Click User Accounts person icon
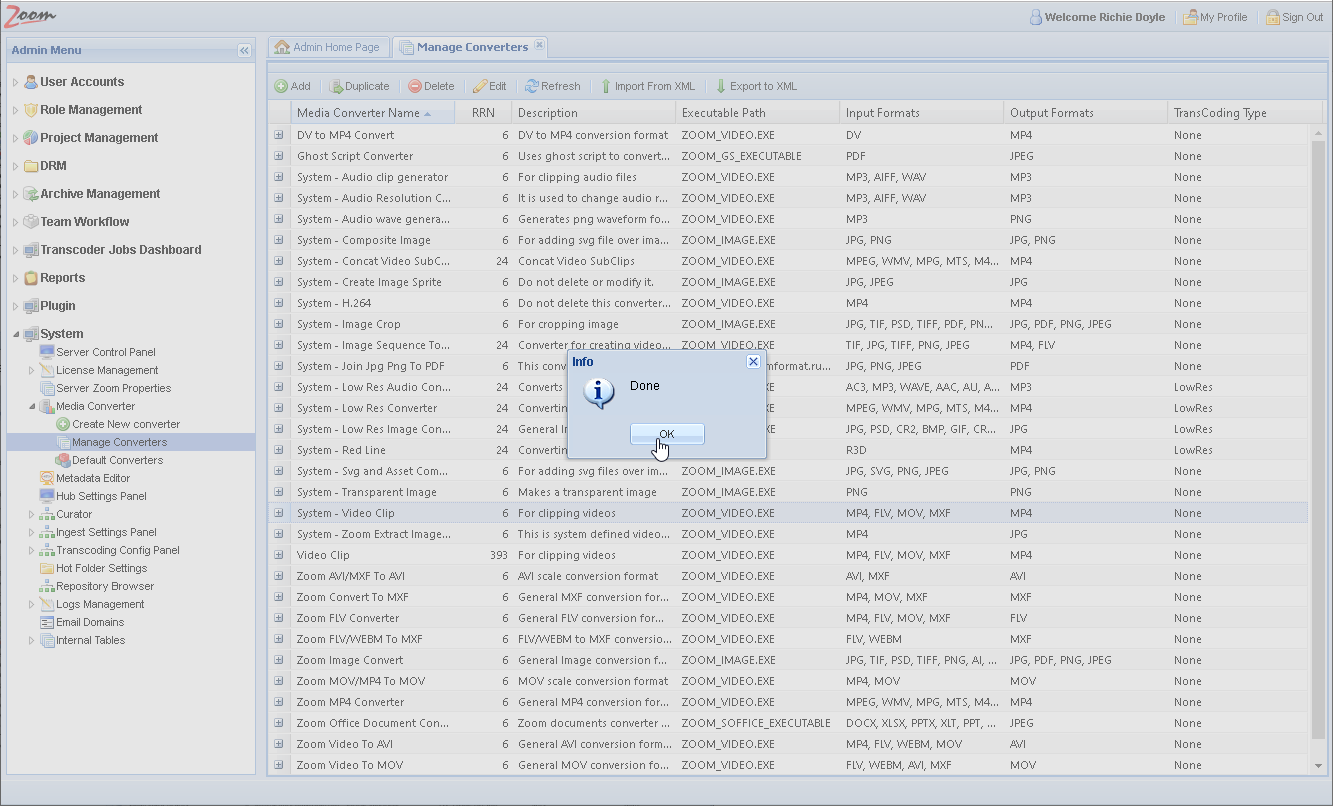 click(31, 82)
